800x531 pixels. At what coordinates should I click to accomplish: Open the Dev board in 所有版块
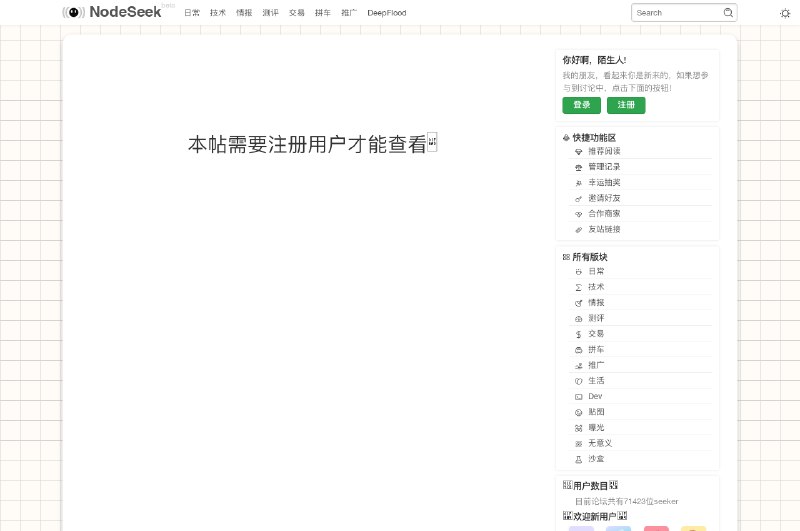(x=595, y=396)
